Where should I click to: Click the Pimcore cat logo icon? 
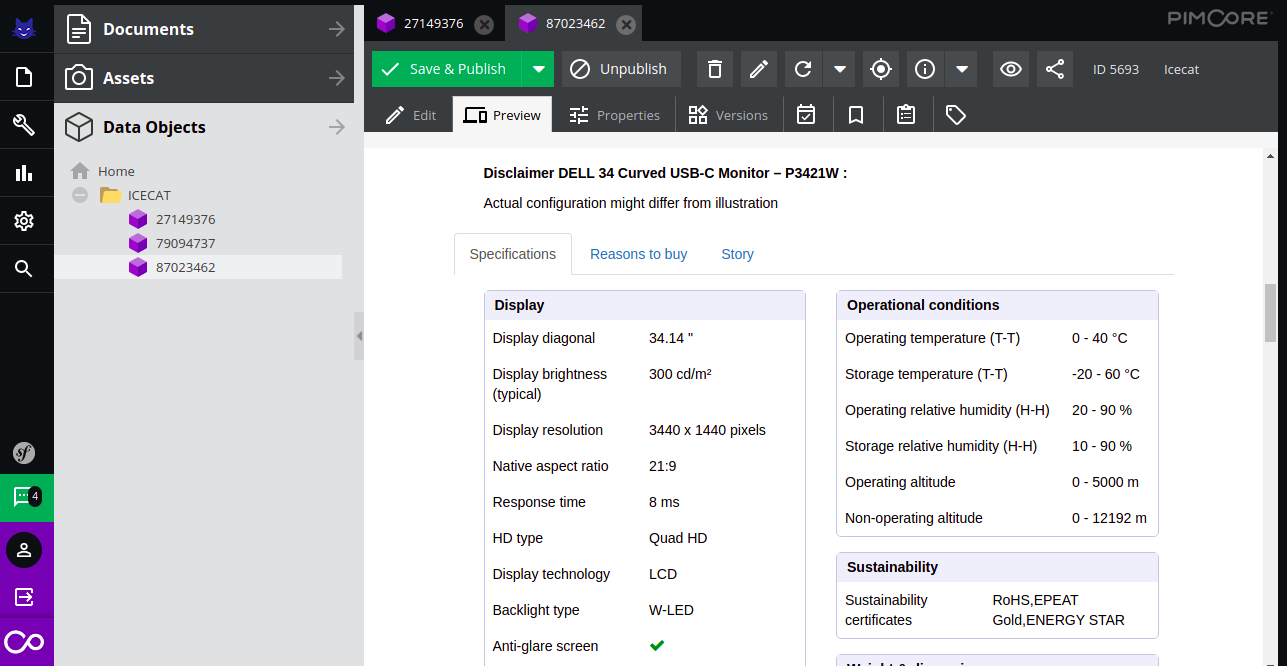click(24, 28)
